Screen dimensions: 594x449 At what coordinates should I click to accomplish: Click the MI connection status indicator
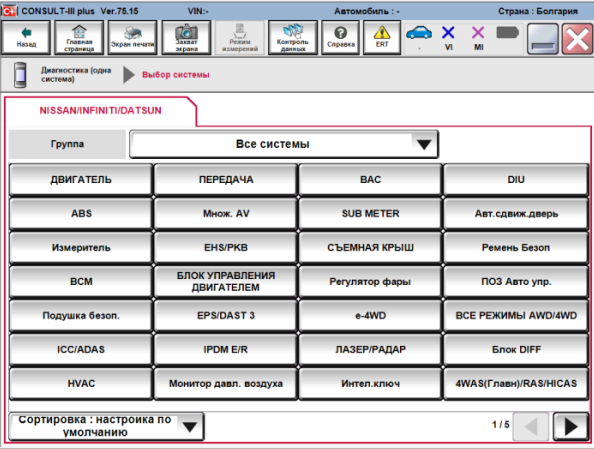(478, 38)
